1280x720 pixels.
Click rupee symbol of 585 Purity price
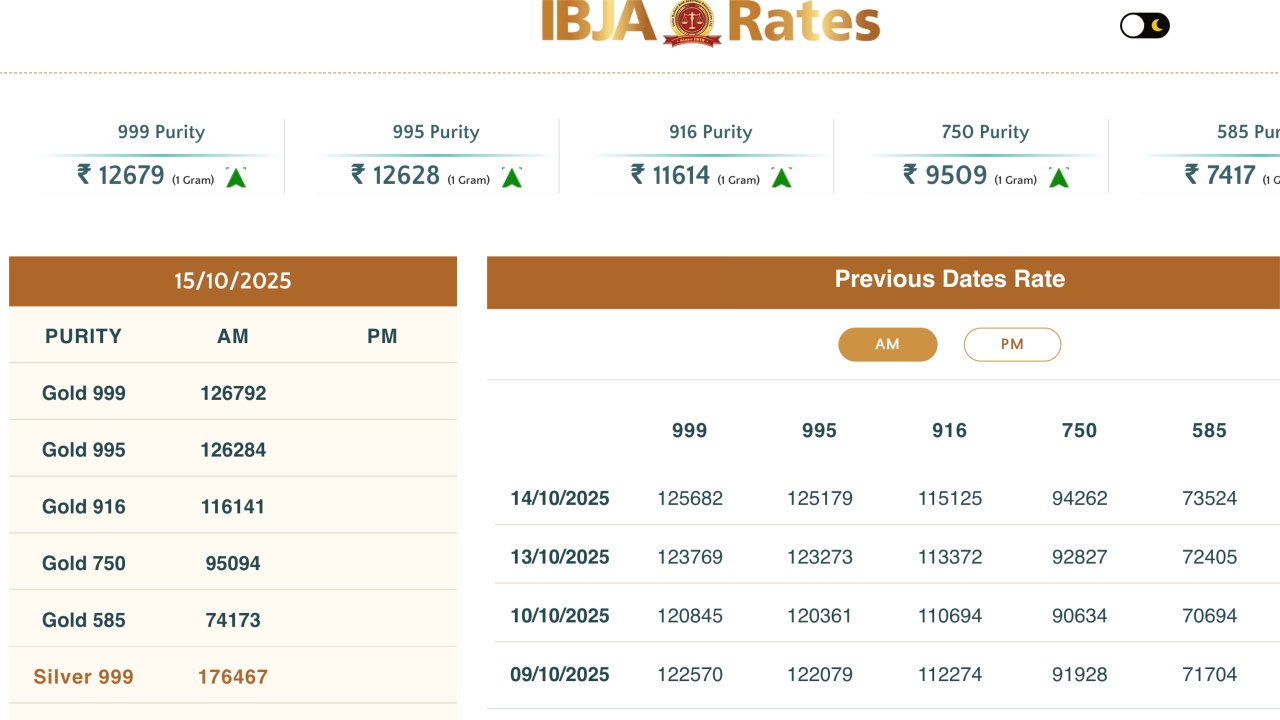point(1192,175)
